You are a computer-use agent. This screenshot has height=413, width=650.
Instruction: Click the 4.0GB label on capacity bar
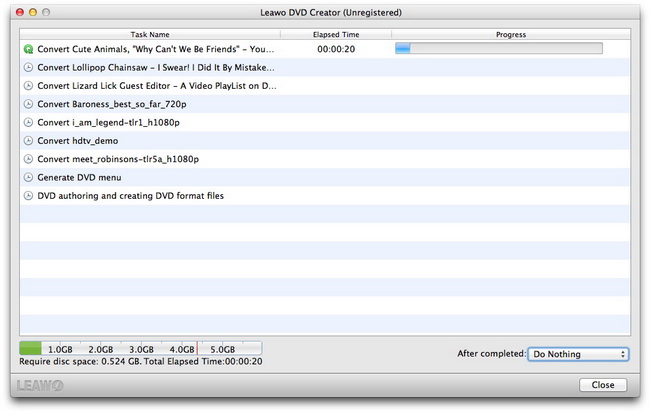[182, 350]
